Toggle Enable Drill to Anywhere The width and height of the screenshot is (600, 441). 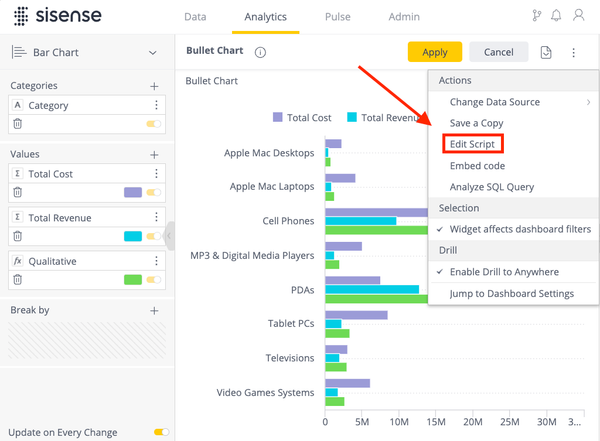click(x=514, y=272)
